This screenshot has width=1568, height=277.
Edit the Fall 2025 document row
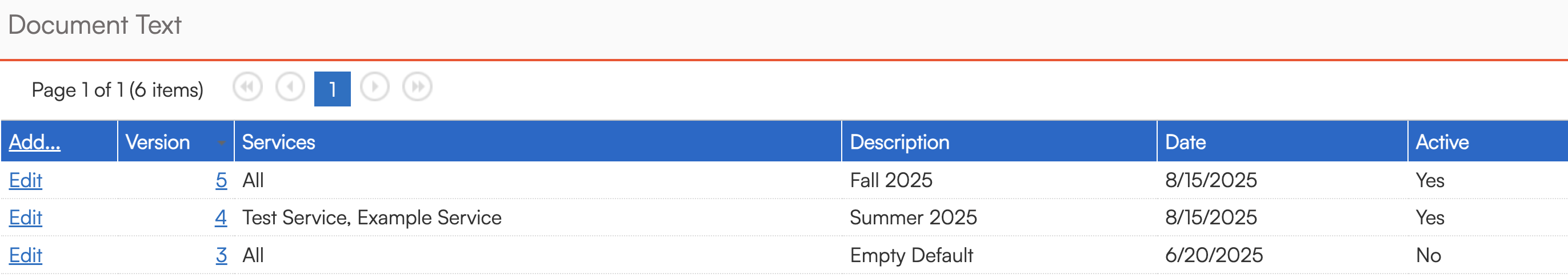click(x=26, y=181)
